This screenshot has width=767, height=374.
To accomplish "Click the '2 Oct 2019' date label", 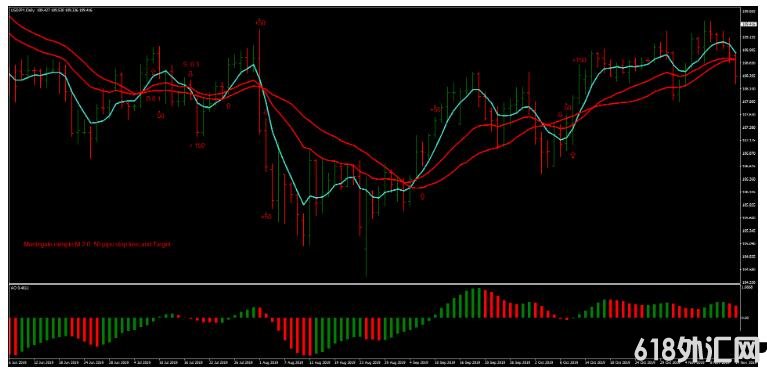I will [x=544, y=364].
